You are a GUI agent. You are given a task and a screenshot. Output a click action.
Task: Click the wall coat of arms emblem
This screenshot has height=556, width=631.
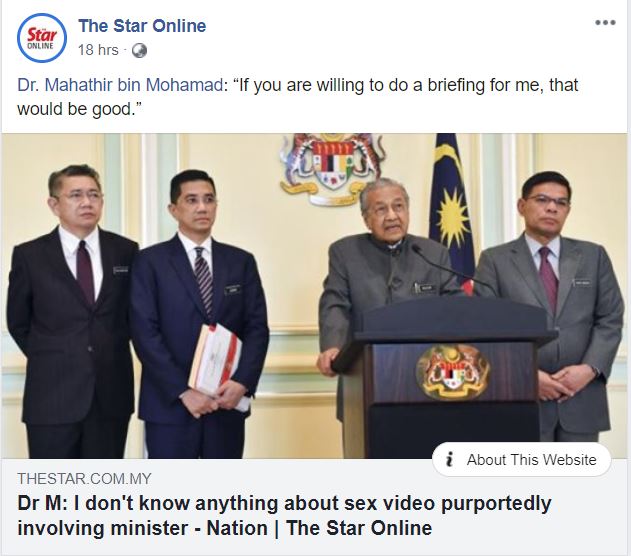[332, 168]
